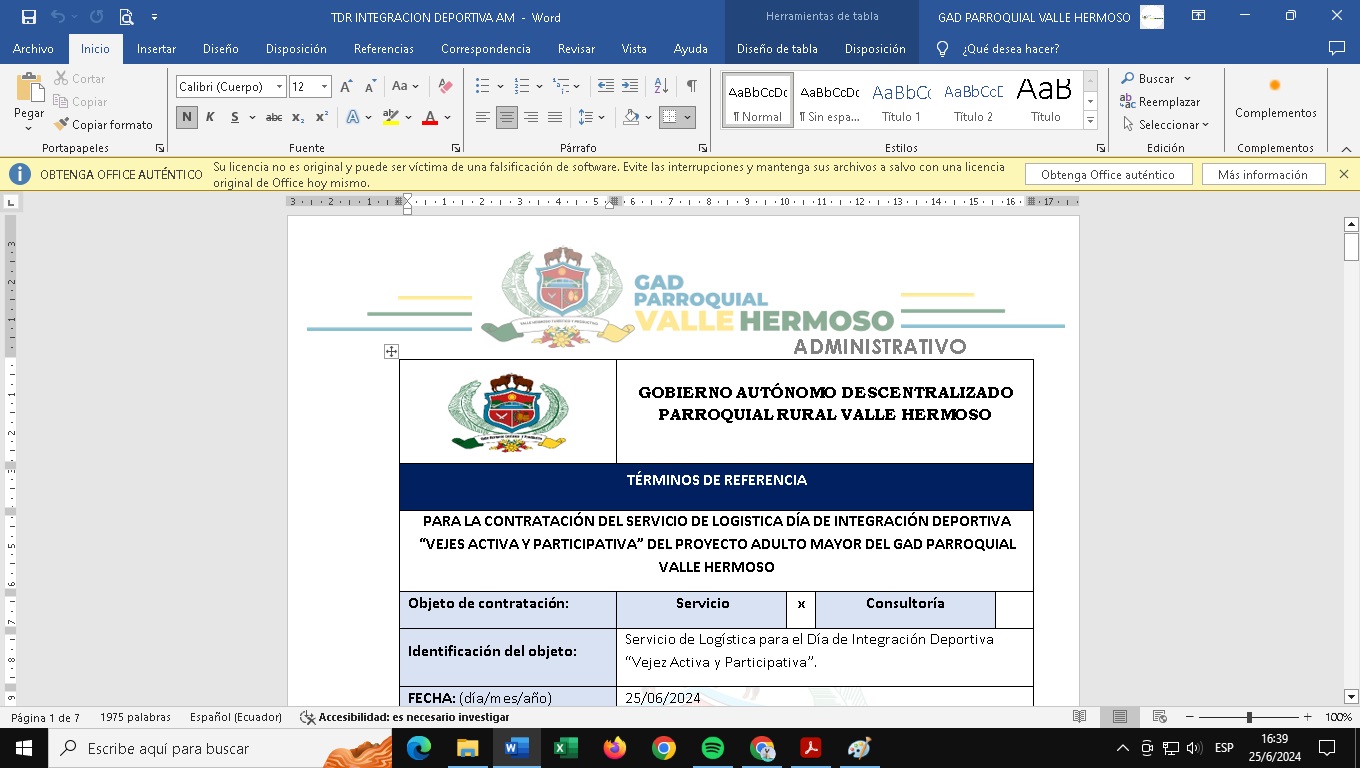Toggle center alignment
1360x768 pixels.
click(507, 117)
